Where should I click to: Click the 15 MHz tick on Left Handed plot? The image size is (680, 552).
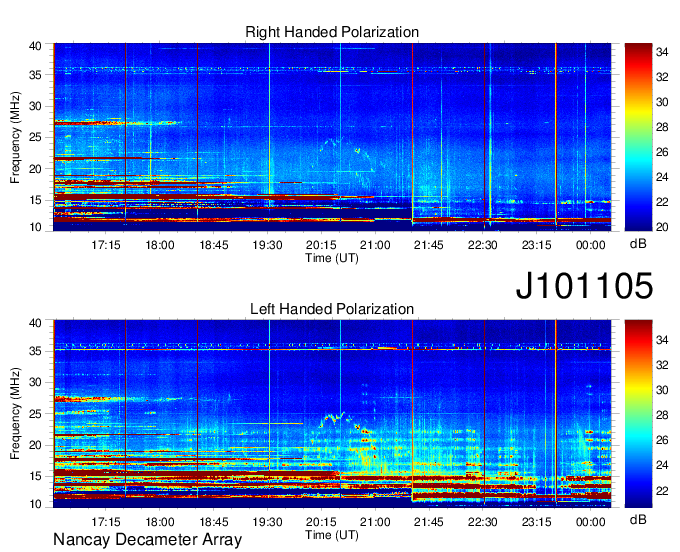pos(35,477)
